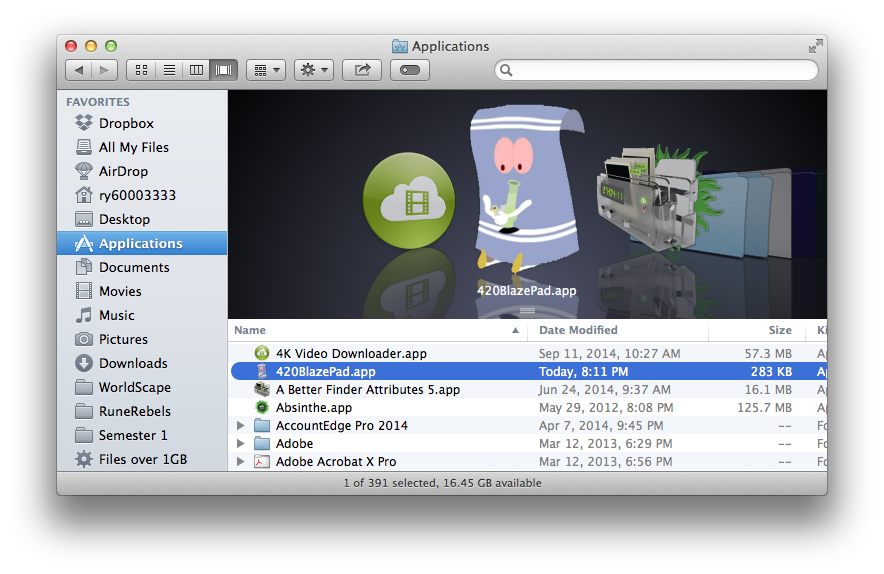
Task: Switch to Cover Flow view
Action: click(224, 70)
